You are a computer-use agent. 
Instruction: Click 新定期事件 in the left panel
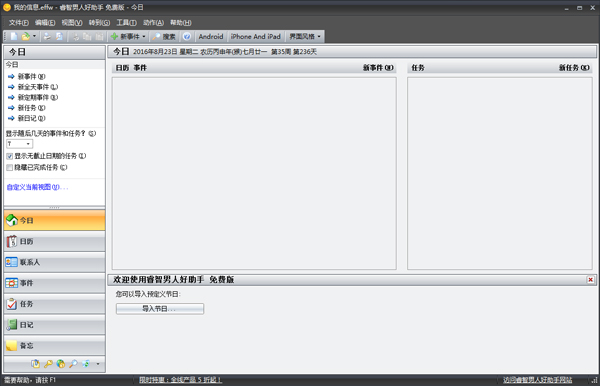38,97
